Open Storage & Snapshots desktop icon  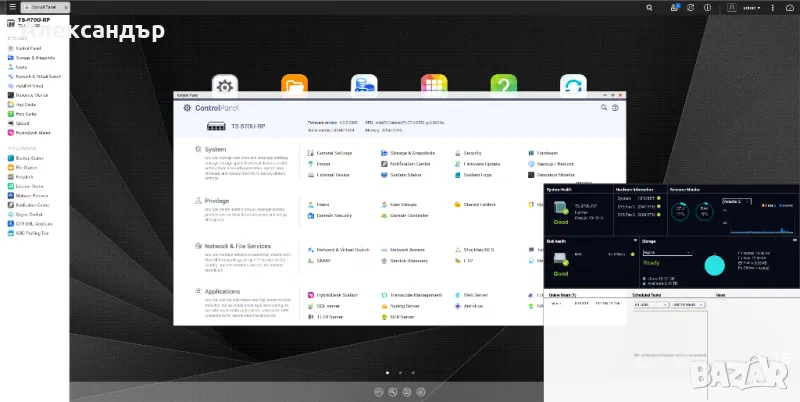pyautogui.click(x=364, y=86)
